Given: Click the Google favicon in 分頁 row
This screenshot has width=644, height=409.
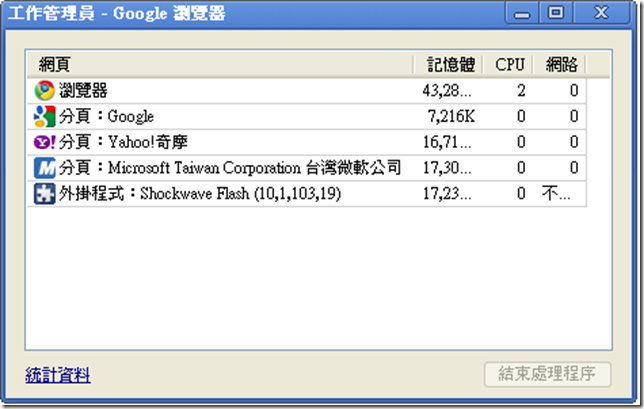Looking at the screenshot, I should click(44, 116).
